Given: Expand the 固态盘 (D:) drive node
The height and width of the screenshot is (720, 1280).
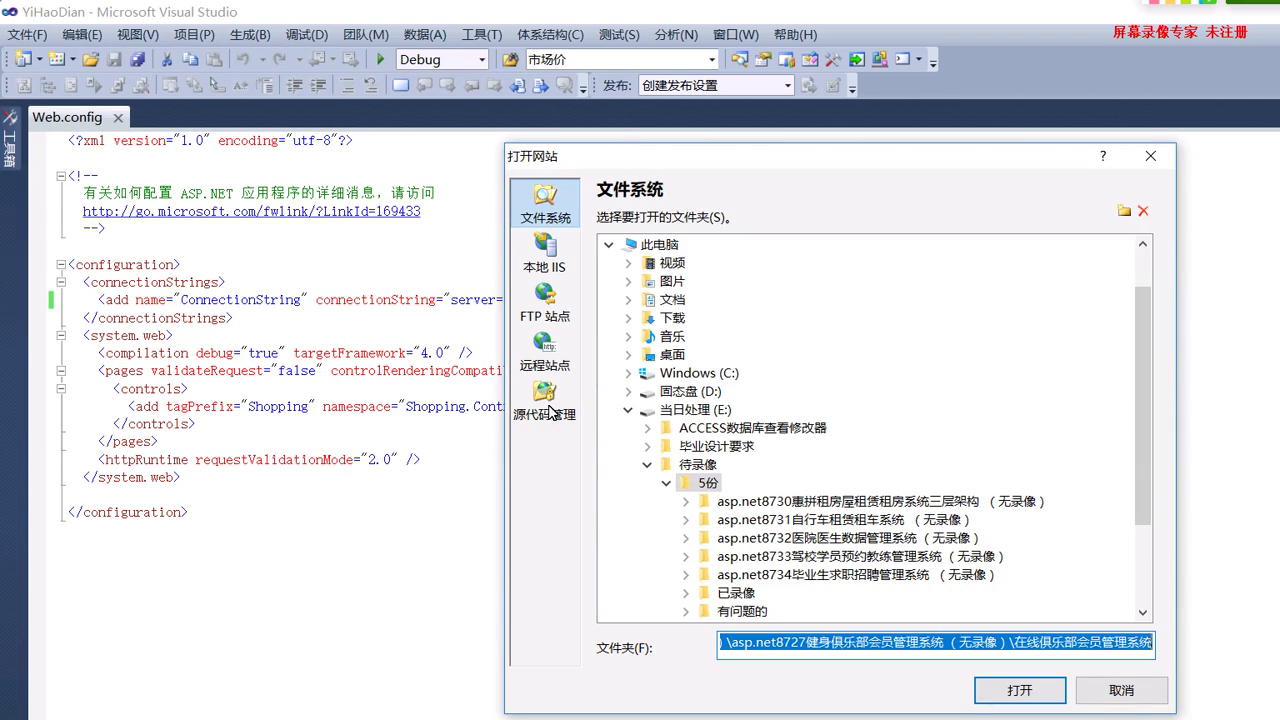Looking at the screenshot, I should (628, 391).
